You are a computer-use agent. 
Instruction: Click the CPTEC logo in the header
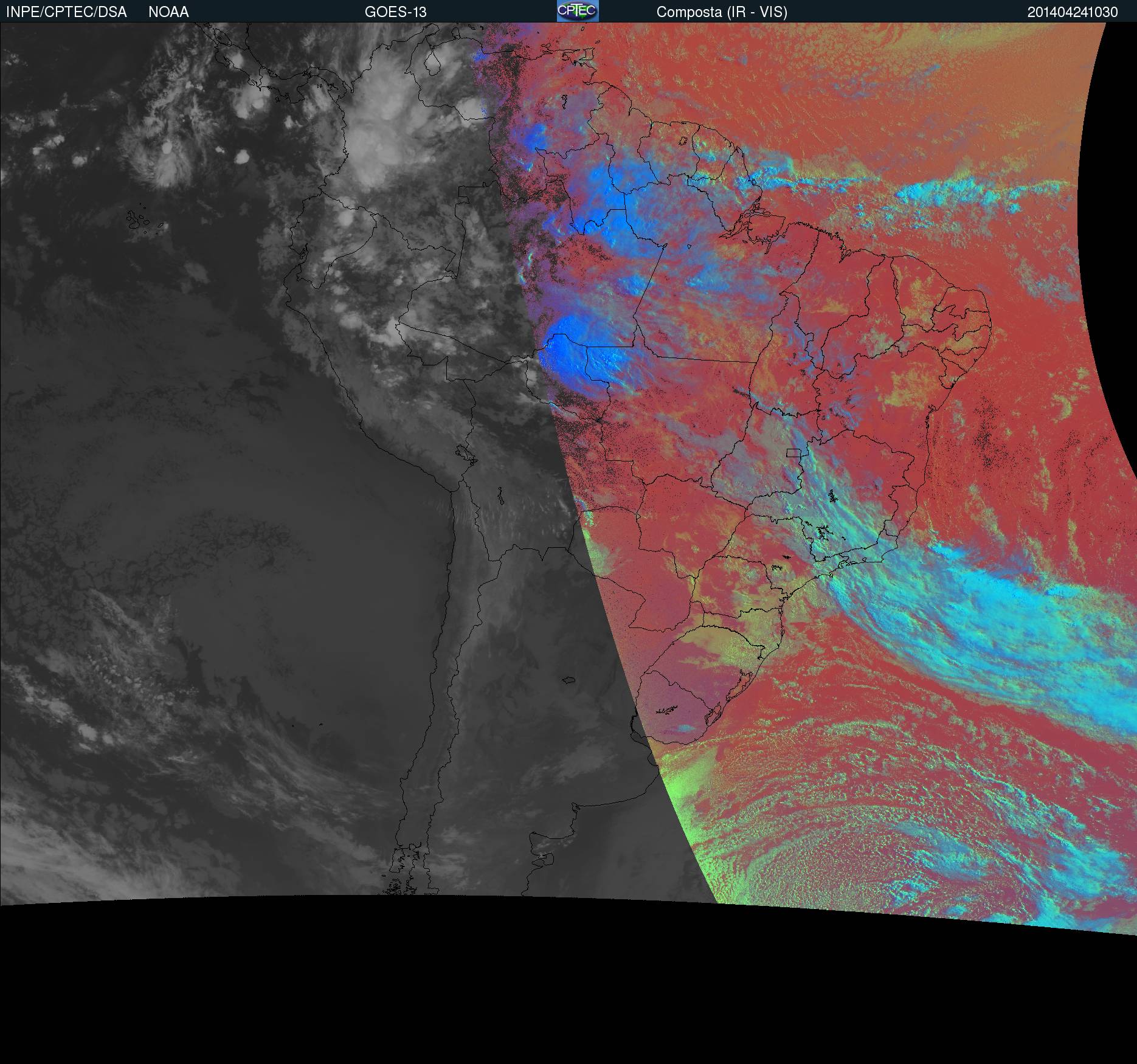click(578, 11)
